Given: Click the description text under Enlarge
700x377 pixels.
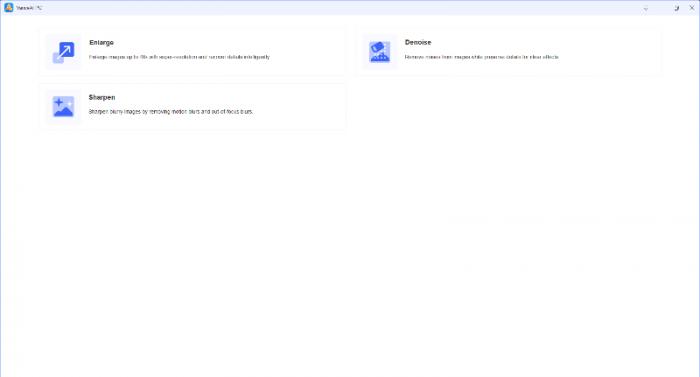Looking at the screenshot, I should pyautogui.click(x=179, y=57).
